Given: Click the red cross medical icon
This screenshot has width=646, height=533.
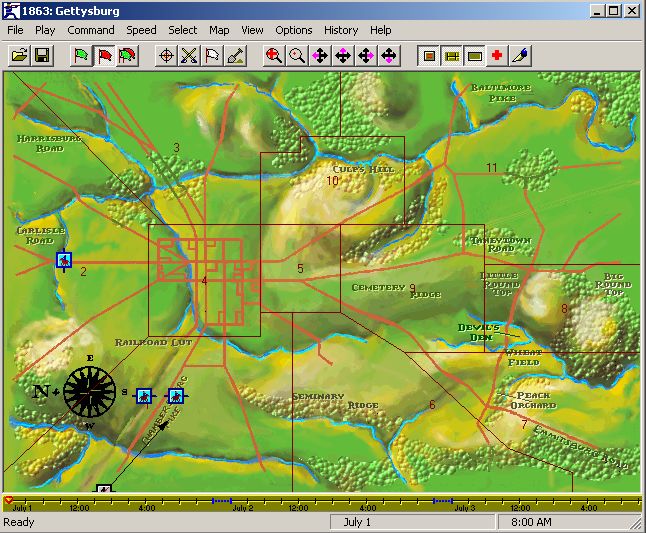Looking at the screenshot, I should tap(497, 56).
